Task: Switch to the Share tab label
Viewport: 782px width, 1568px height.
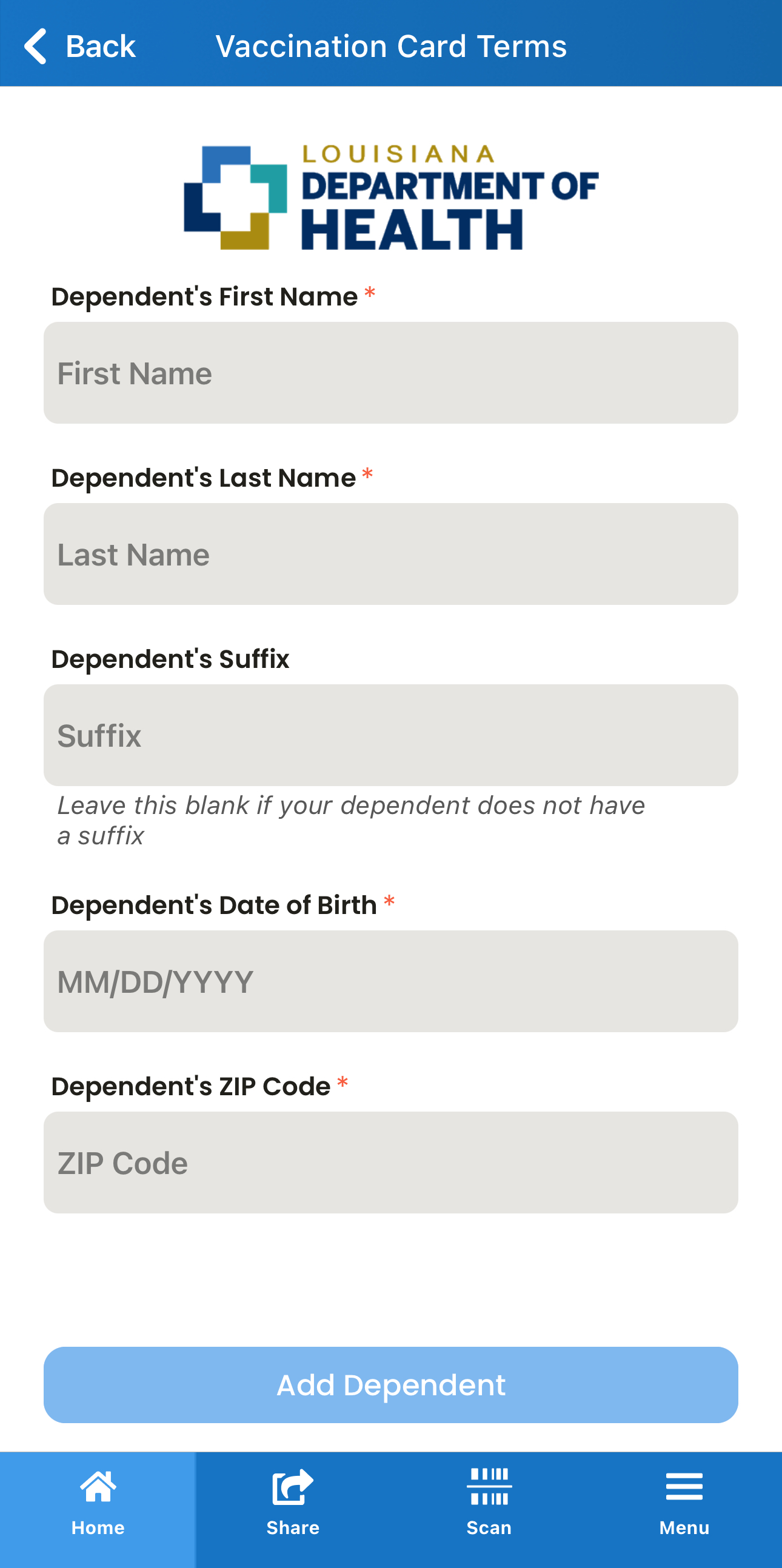Action: click(x=293, y=1527)
